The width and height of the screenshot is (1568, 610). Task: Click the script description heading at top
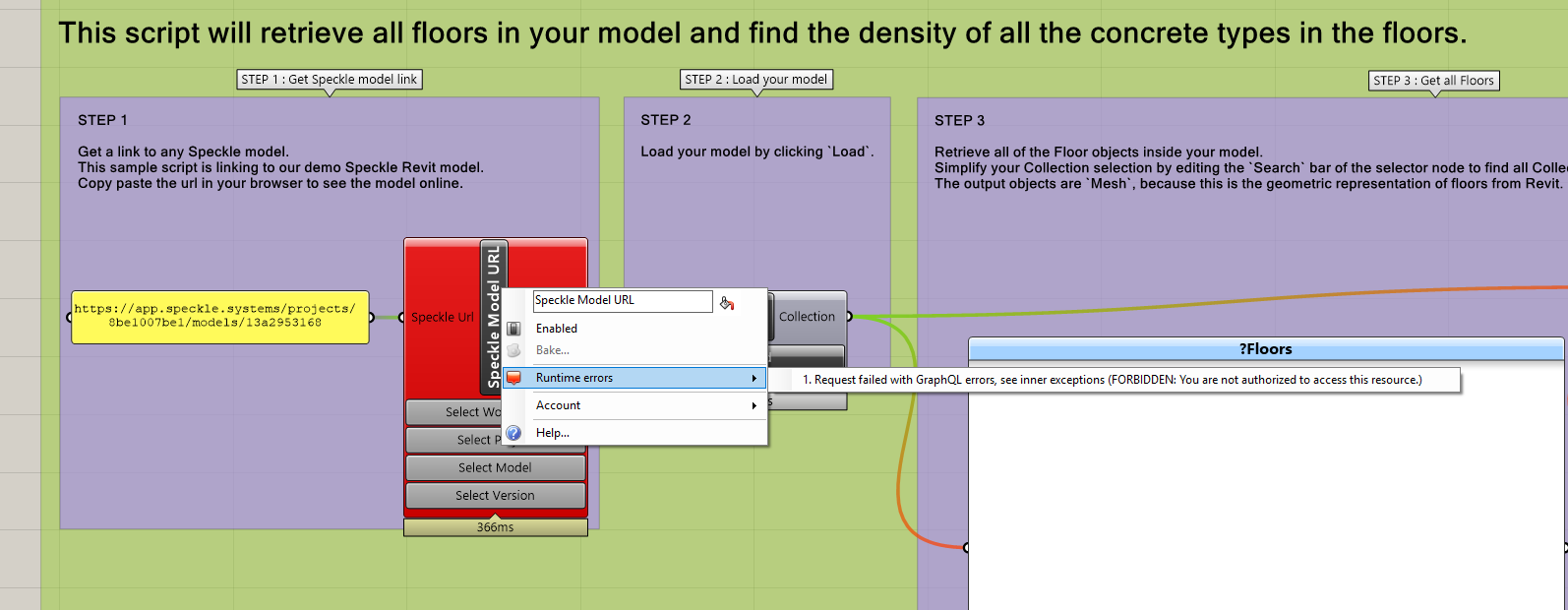tap(762, 33)
